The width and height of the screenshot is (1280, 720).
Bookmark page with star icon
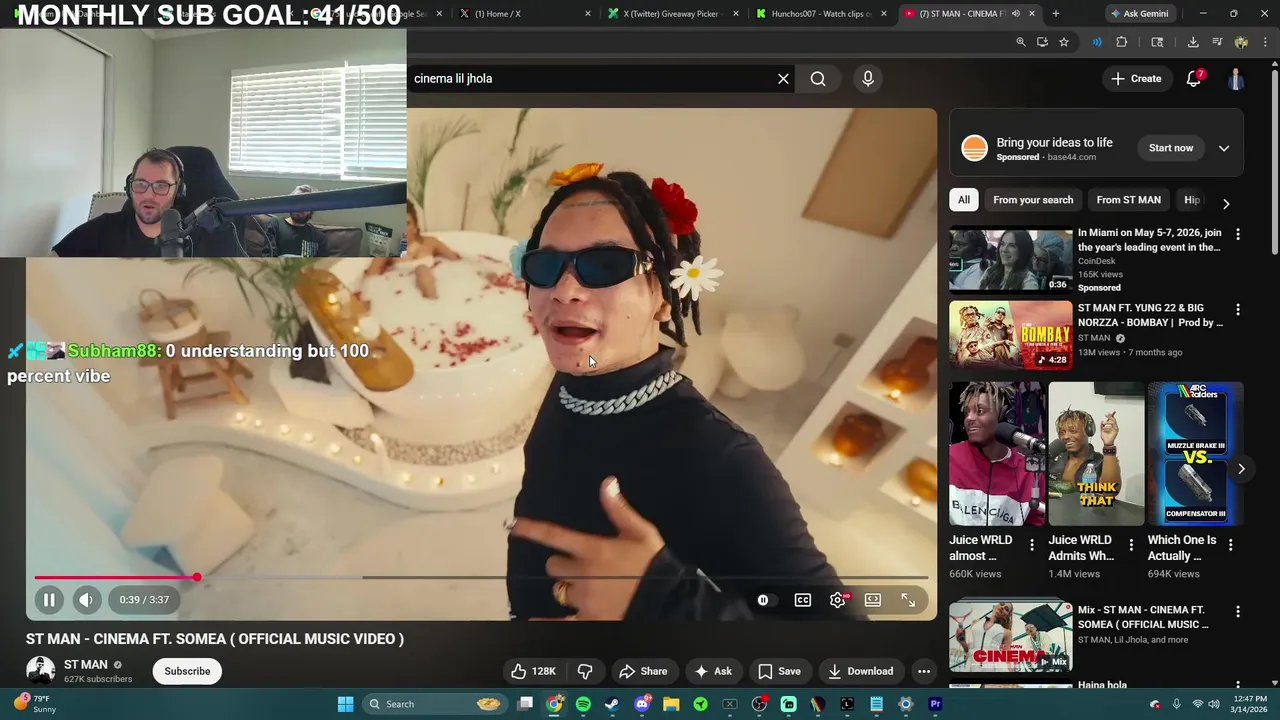[x=1064, y=42]
